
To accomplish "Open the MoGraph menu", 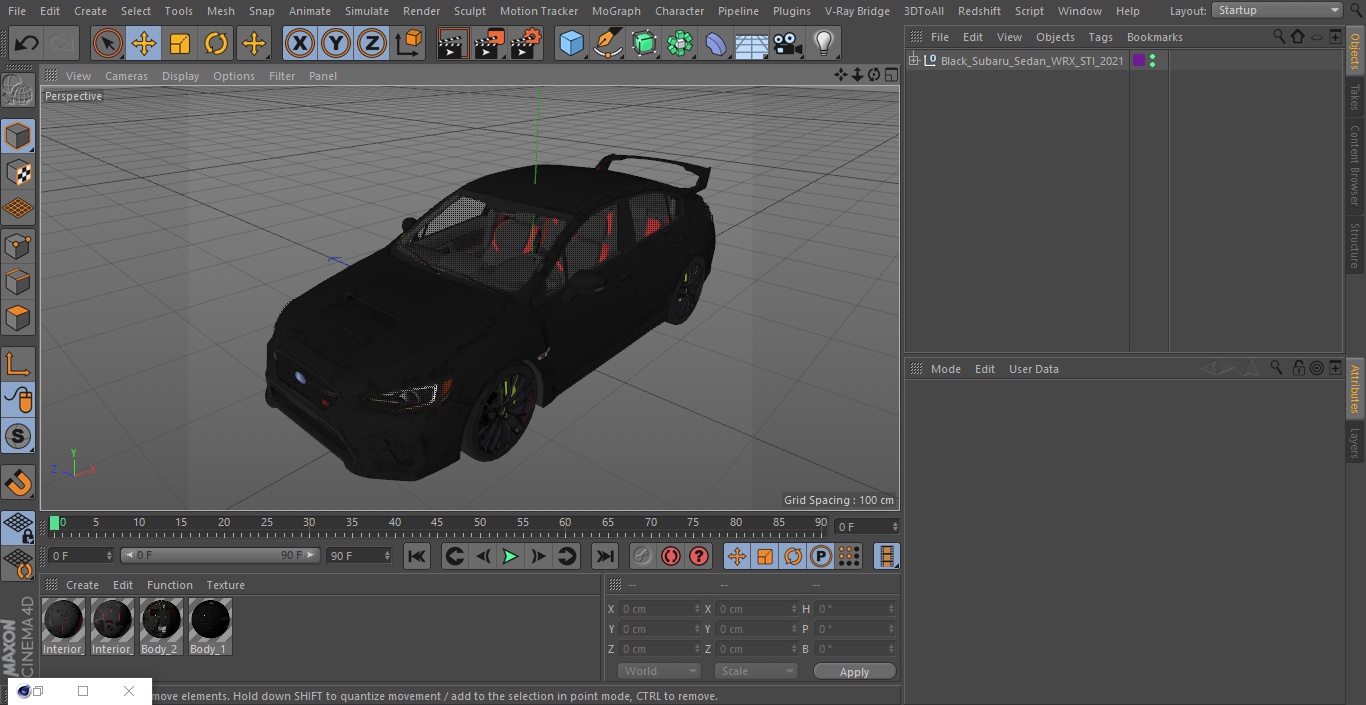I will click(616, 10).
